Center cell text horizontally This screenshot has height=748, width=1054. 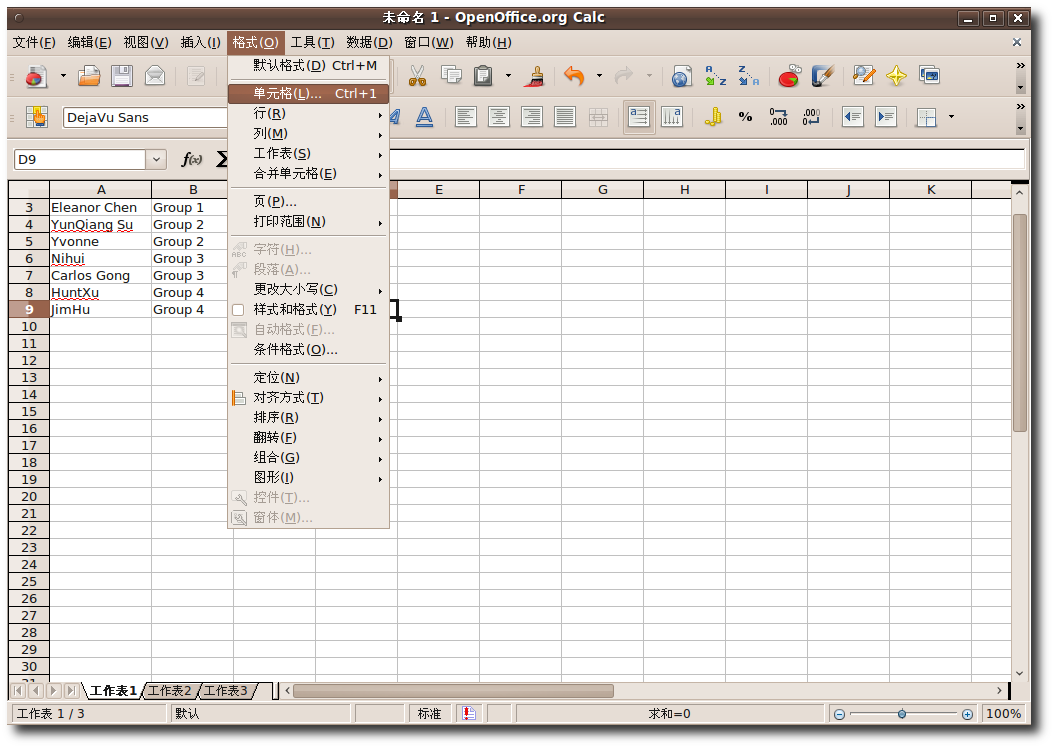point(498,117)
